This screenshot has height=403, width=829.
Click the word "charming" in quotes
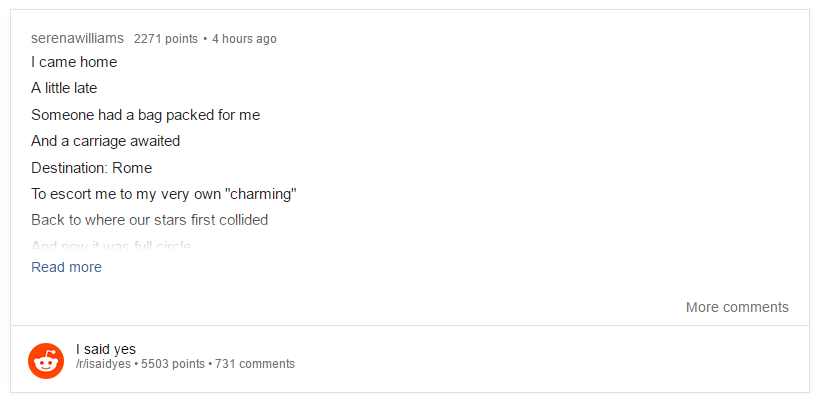[259, 194]
